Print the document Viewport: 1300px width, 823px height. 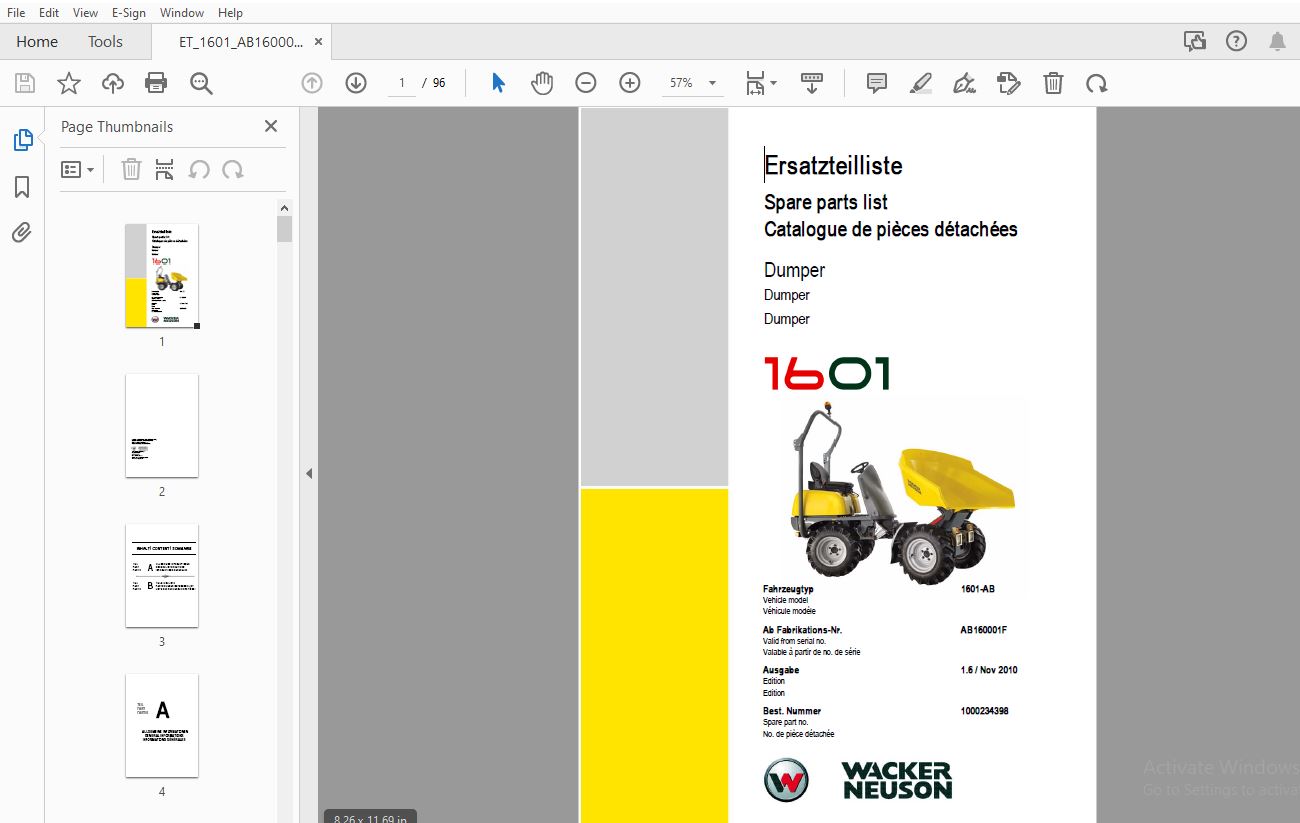(x=156, y=83)
